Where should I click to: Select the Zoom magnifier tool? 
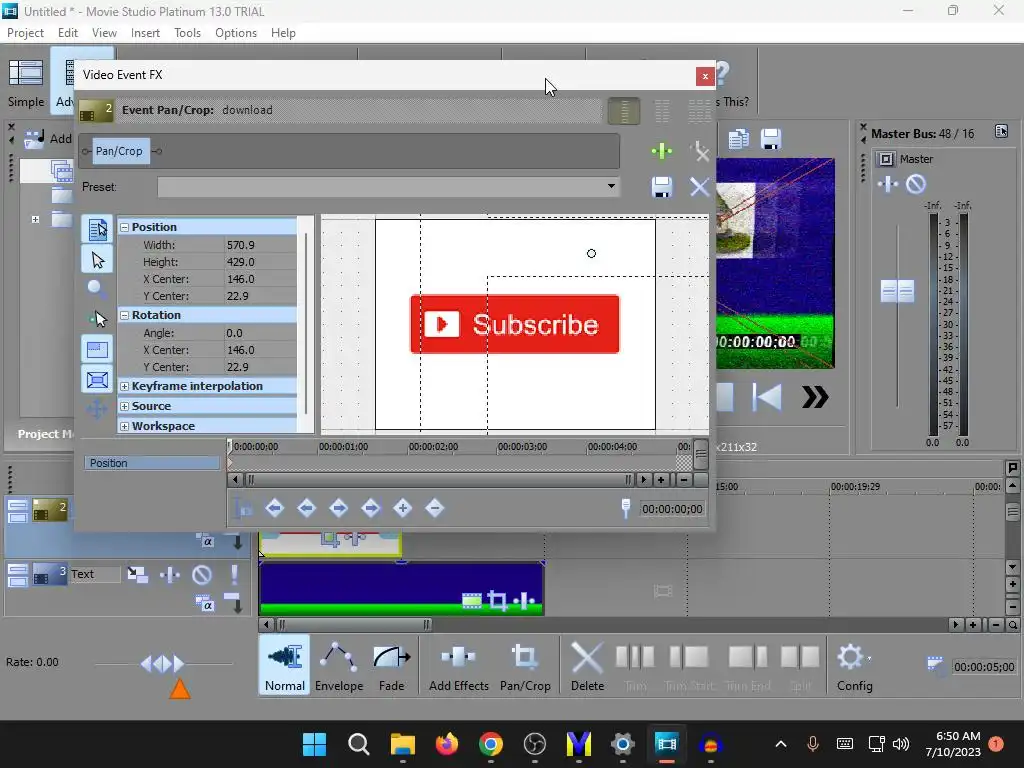[96, 288]
